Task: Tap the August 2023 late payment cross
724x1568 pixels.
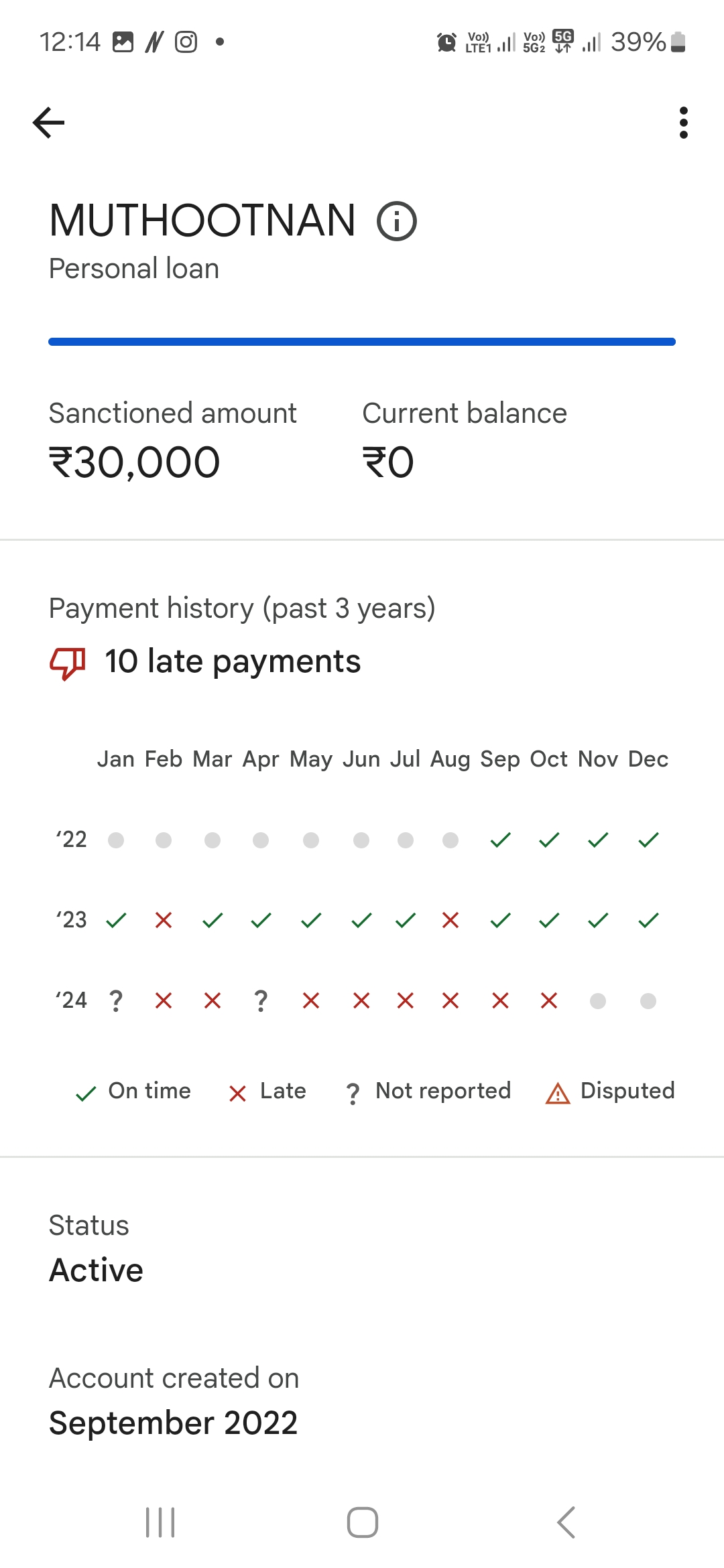Action: click(x=450, y=920)
